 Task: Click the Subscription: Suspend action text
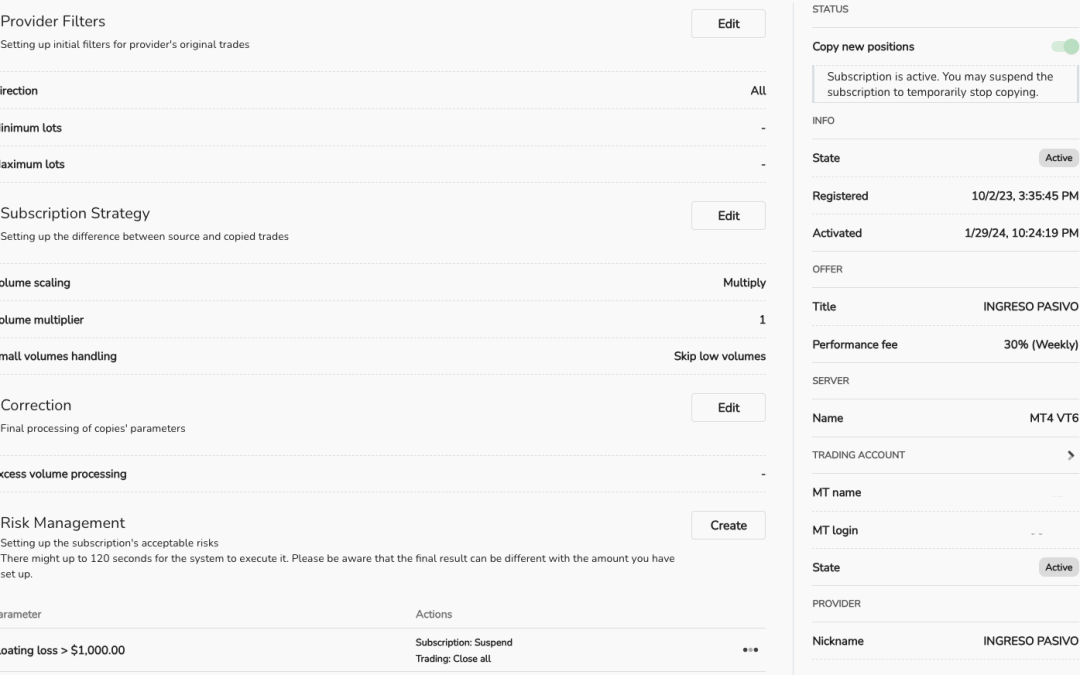click(x=464, y=642)
